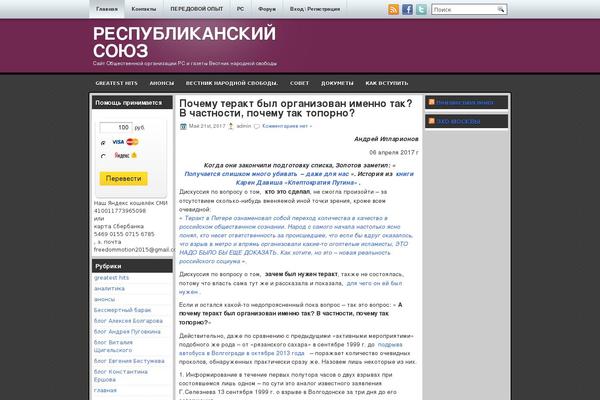The image size is (600, 400).
Task: Click the Яндекс money logo
Action: pos(125,155)
